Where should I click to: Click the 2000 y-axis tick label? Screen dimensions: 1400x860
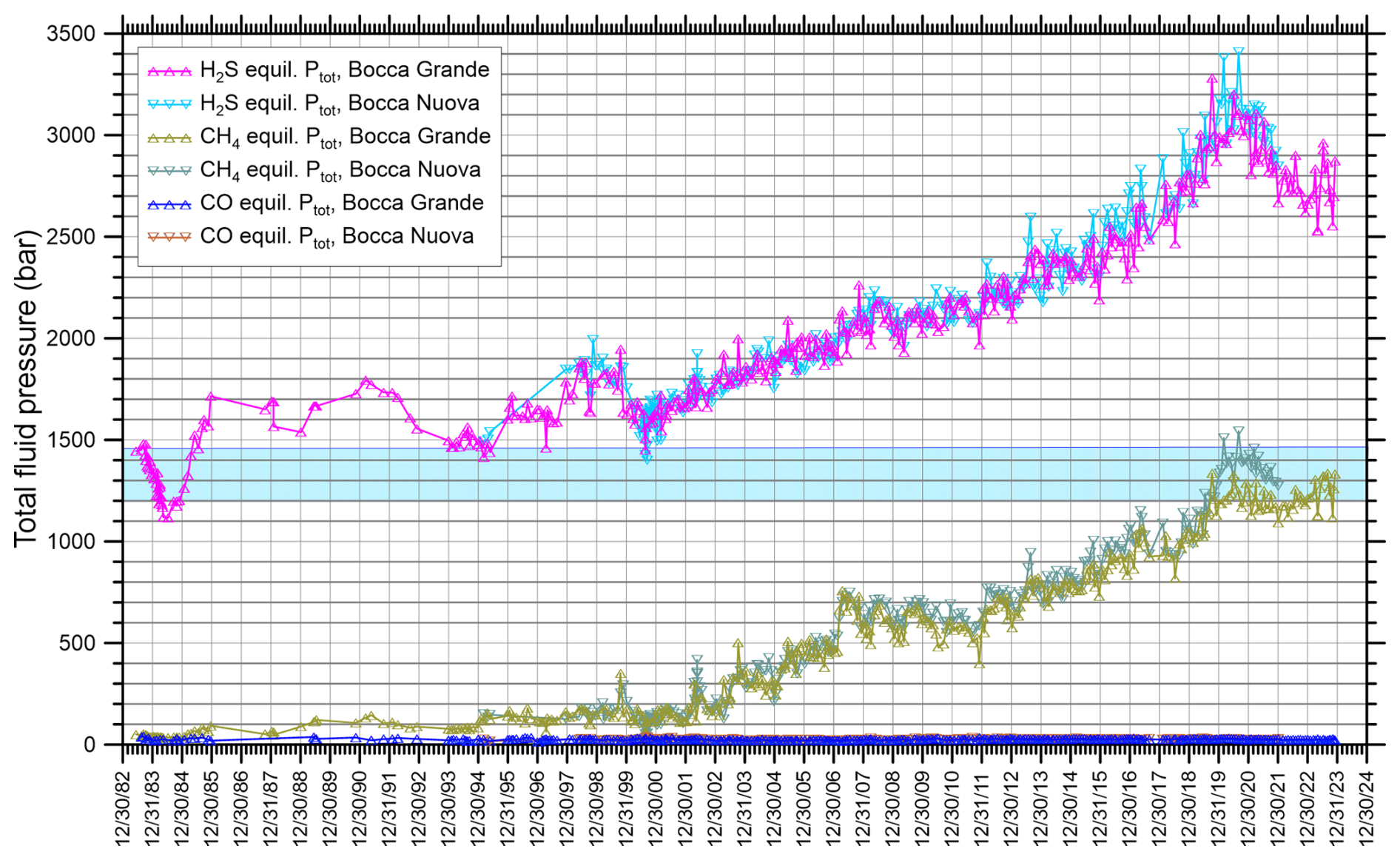tap(71, 338)
